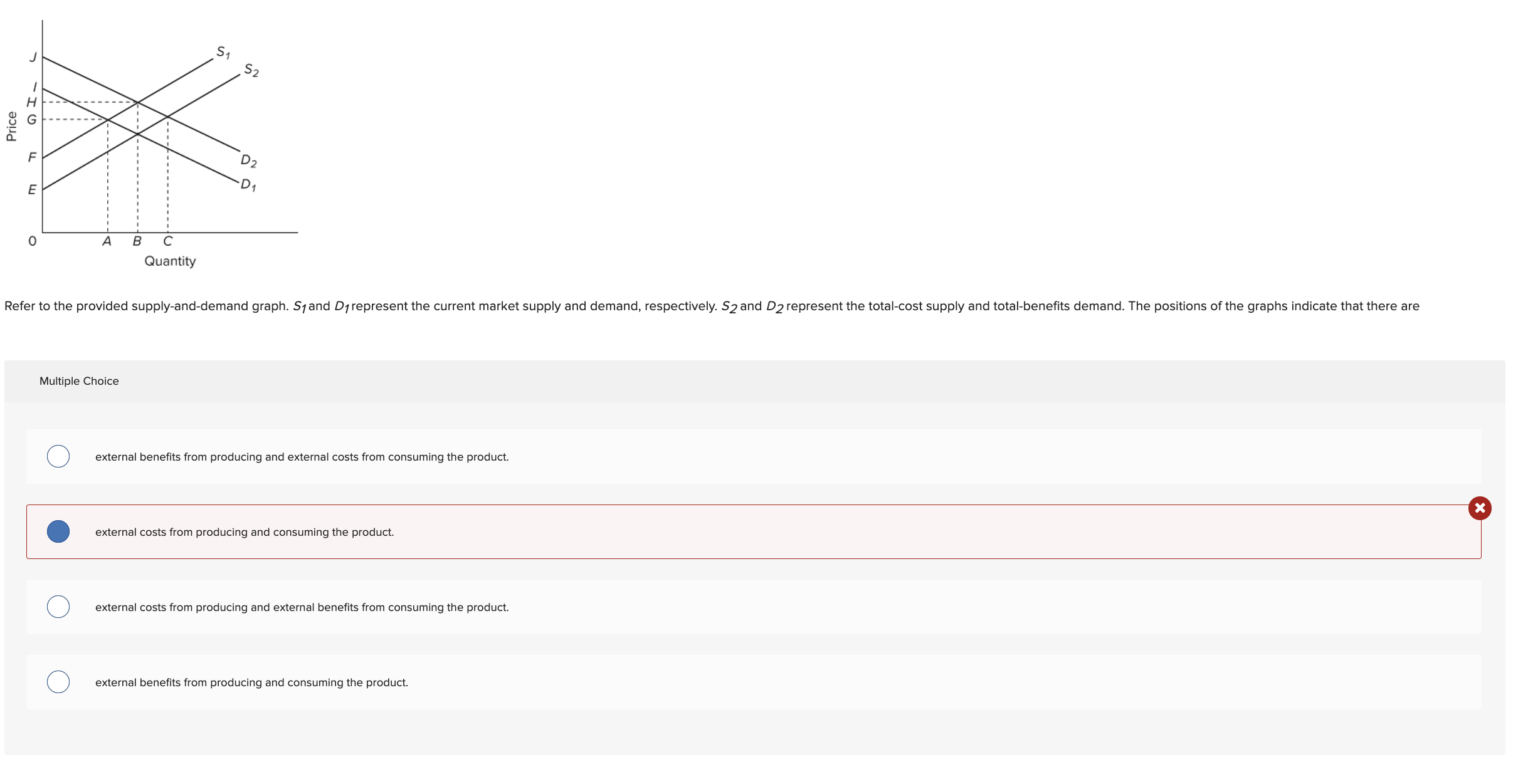Click price label E on the vertical axis
Image resolution: width=1528 pixels, height=784 pixels.
[32, 189]
